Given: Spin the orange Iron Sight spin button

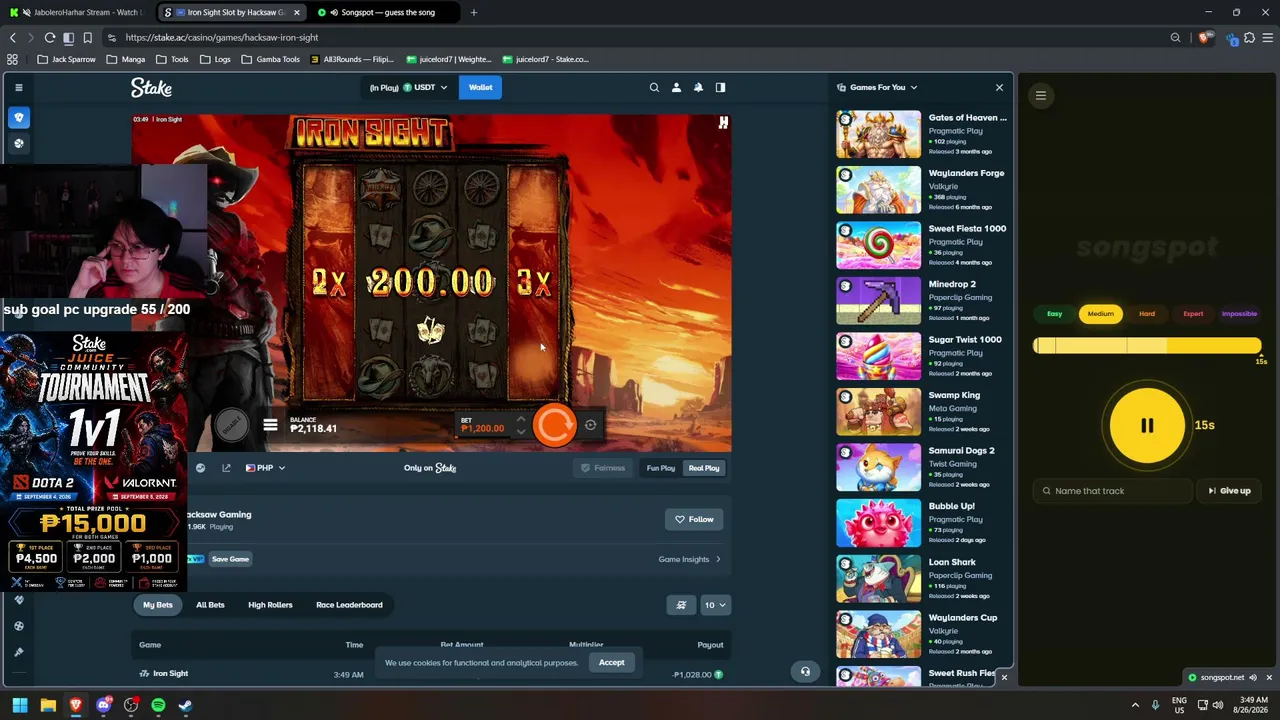Looking at the screenshot, I should click(x=554, y=425).
